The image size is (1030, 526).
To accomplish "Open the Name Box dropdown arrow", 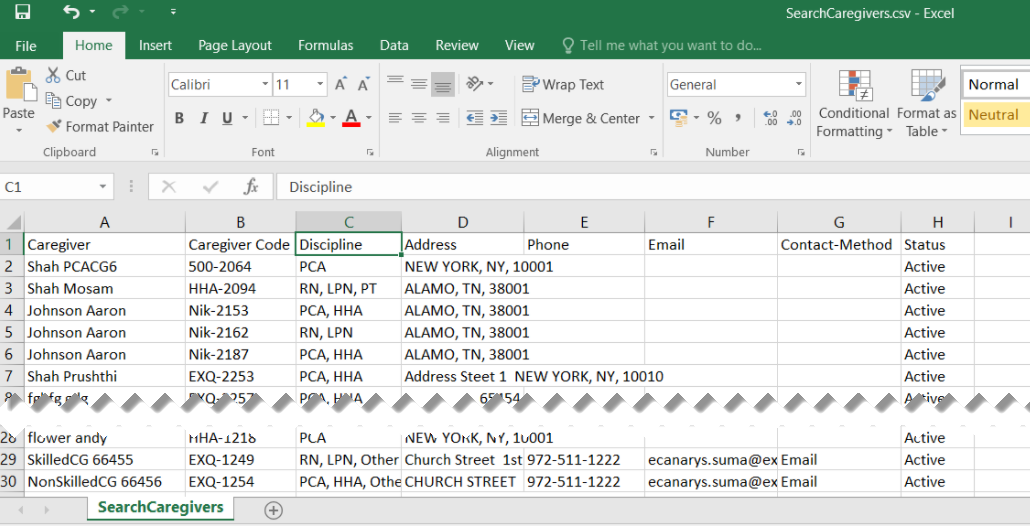I will click(x=104, y=187).
